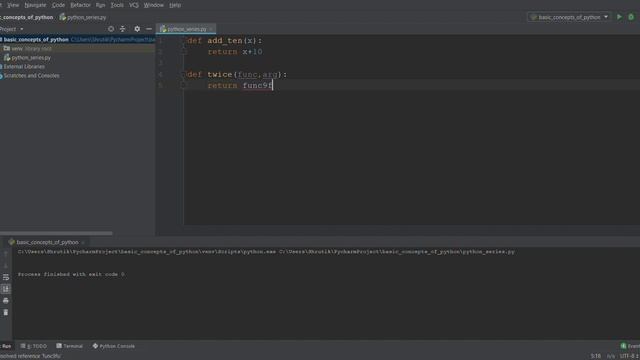Viewport: 640px width, 360px height.
Task: Open the Help menu
Action: 175,5
